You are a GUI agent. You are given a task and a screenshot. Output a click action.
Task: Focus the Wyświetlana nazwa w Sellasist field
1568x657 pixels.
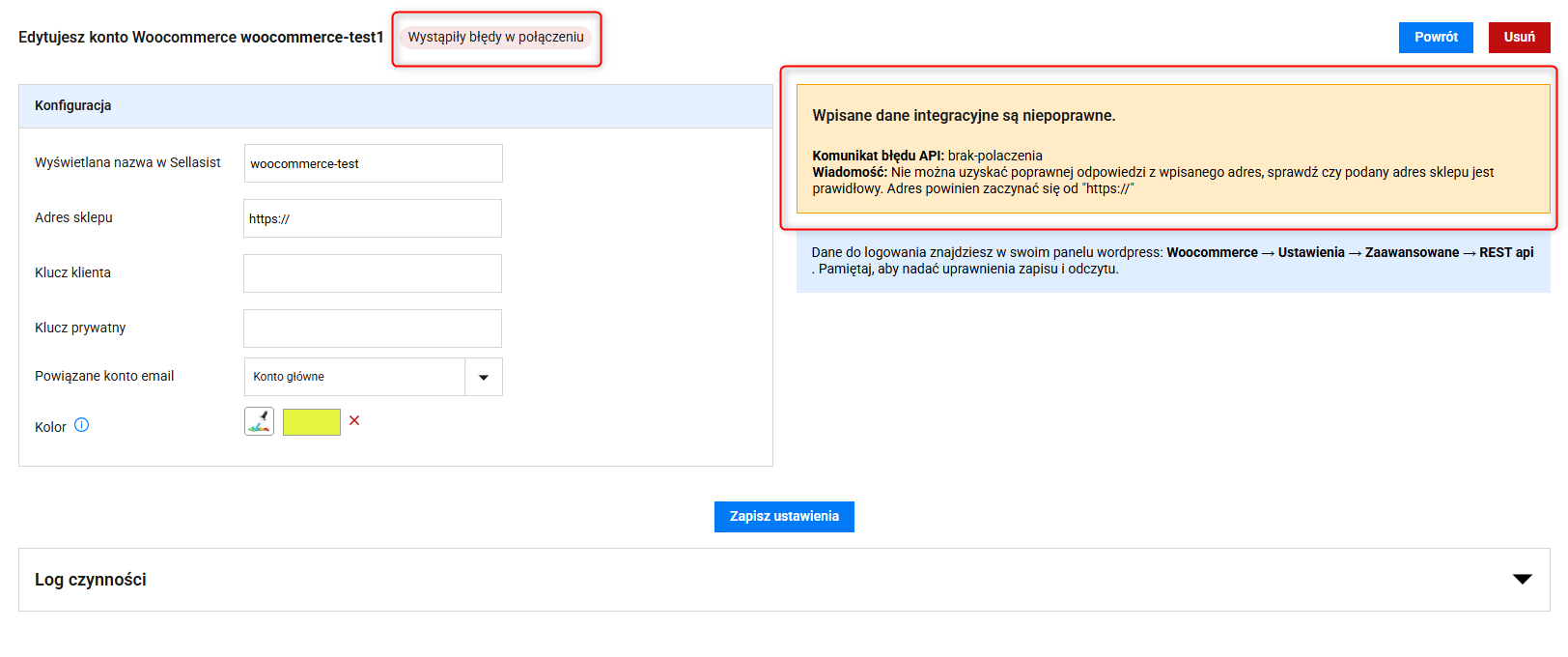click(x=373, y=163)
